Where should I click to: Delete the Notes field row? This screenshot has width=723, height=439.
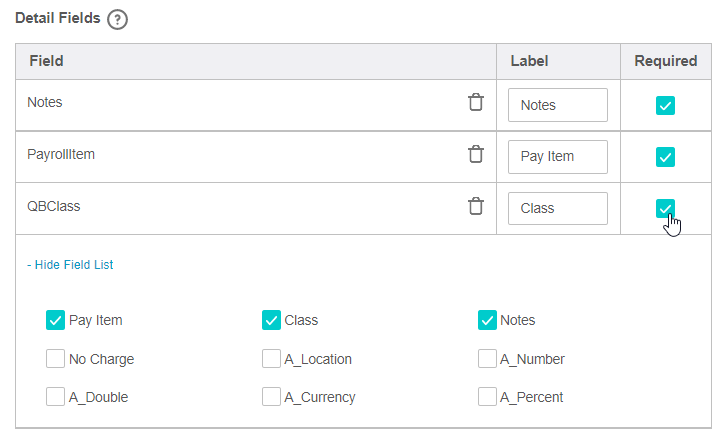pos(476,102)
